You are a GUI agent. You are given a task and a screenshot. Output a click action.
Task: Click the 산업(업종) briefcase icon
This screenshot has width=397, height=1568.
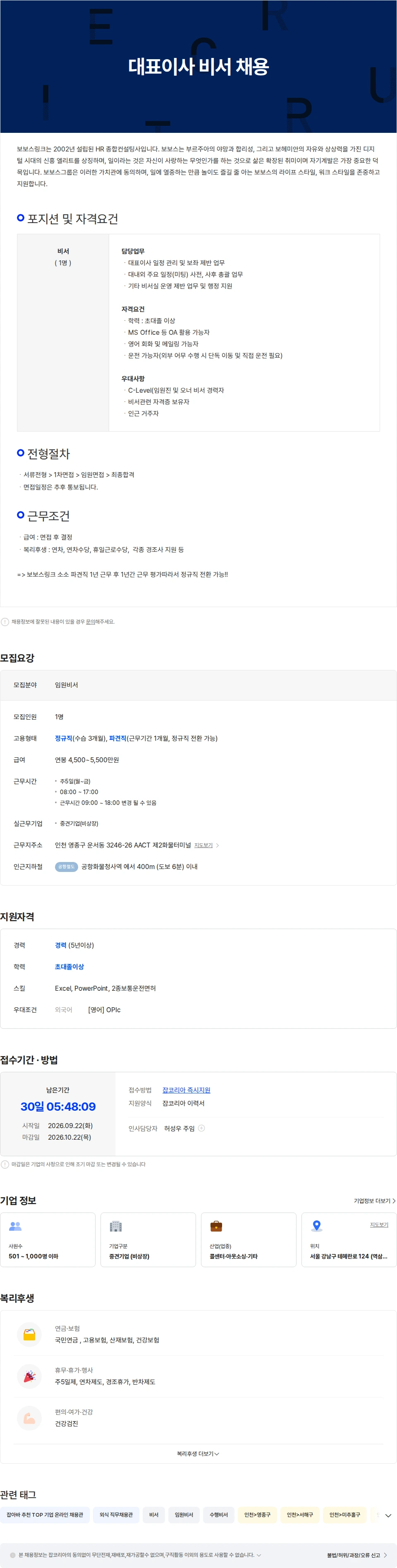coord(216,1227)
